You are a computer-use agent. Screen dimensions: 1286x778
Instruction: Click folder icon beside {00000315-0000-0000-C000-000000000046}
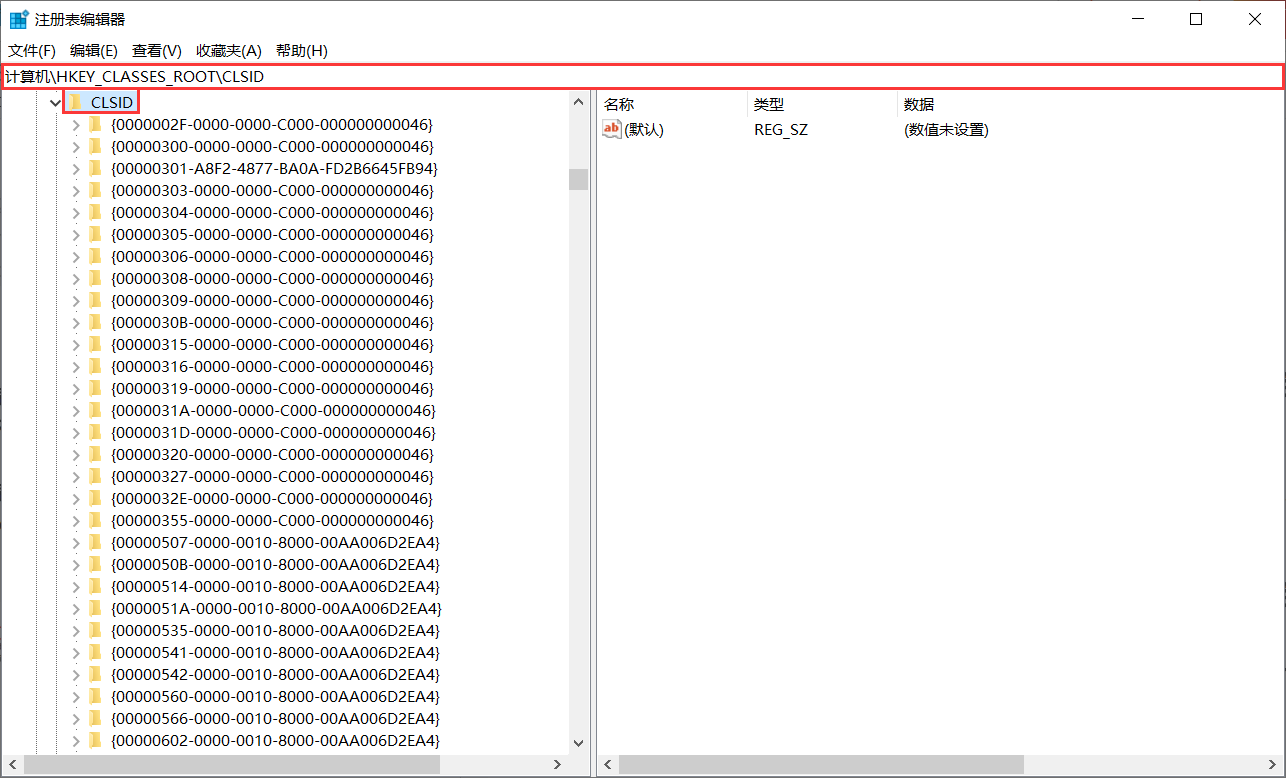[96, 344]
